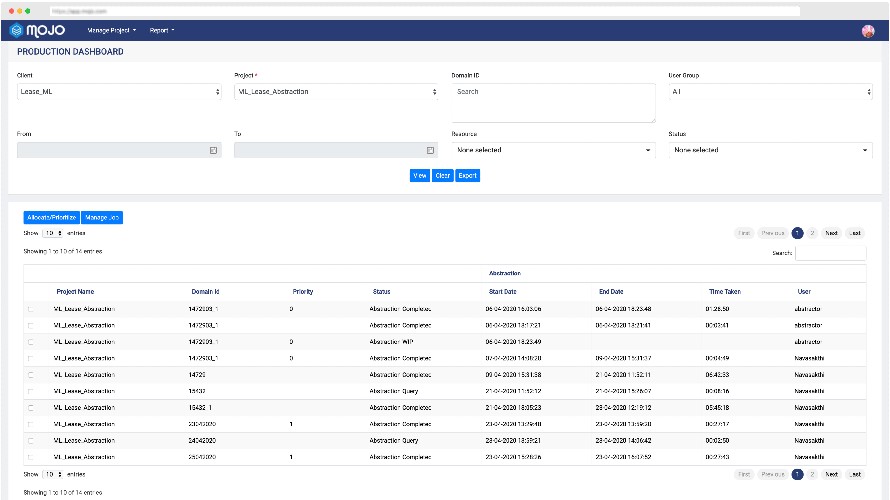Image resolution: width=890 pixels, height=500 pixels.
Task: Expand the User Group dropdown
Action: pyautogui.click(x=769, y=92)
